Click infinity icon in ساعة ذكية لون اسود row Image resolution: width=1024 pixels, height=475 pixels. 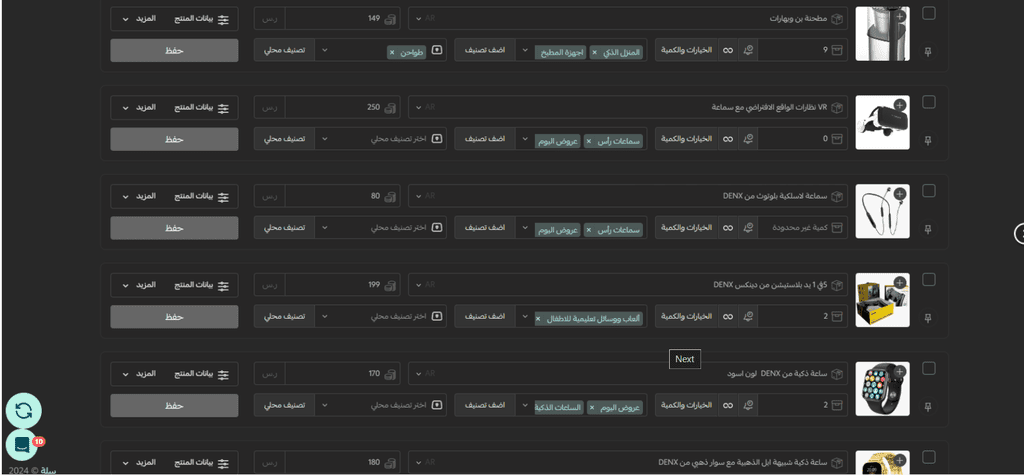(x=728, y=405)
